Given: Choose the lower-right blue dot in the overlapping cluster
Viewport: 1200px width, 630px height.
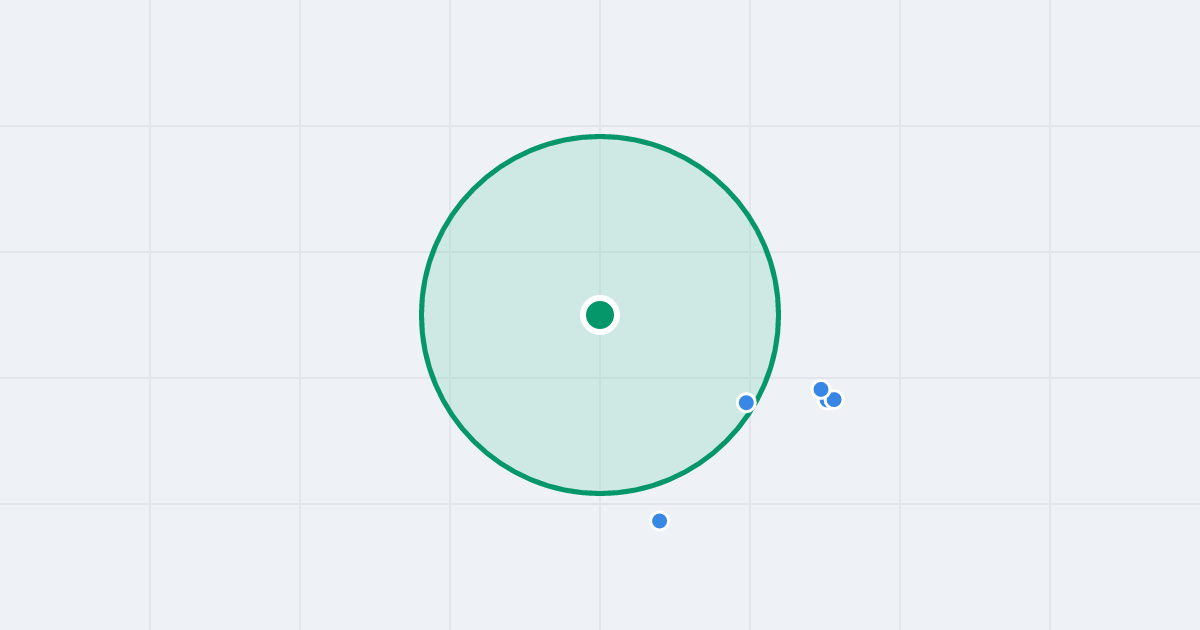Looking at the screenshot, I should 834,399.
